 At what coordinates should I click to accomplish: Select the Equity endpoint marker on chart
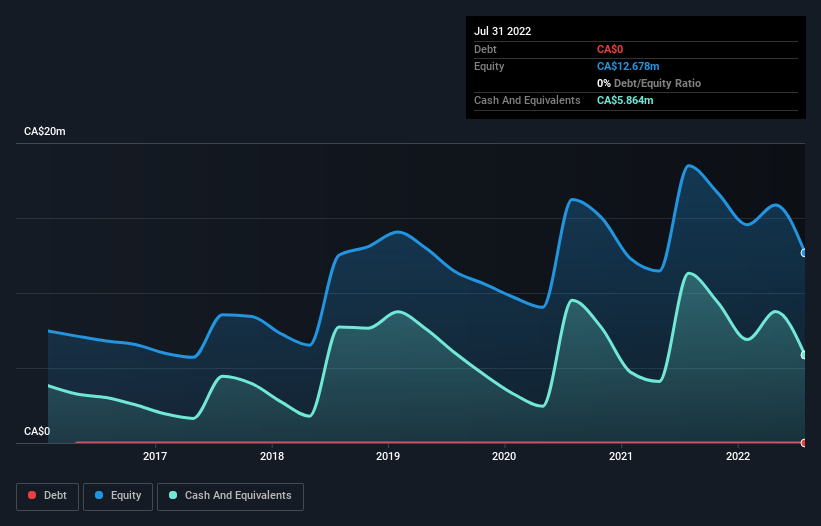804,253
